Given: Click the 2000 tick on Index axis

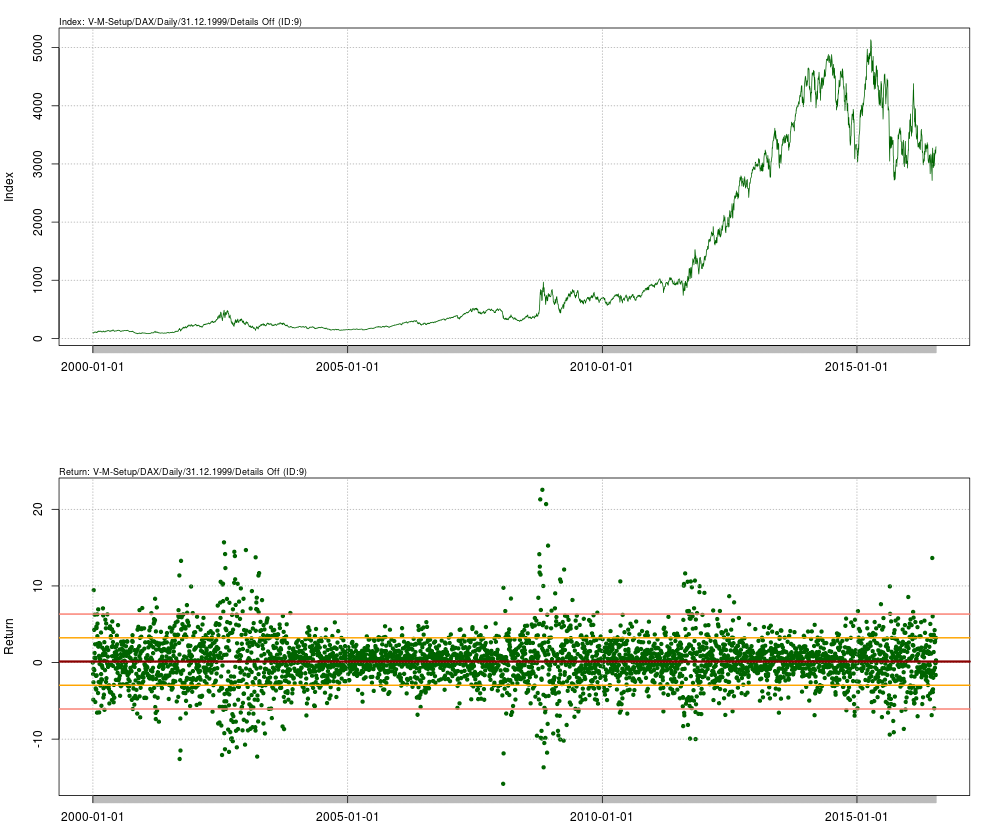Looking at the screenshot, I should tap(38, 222).
